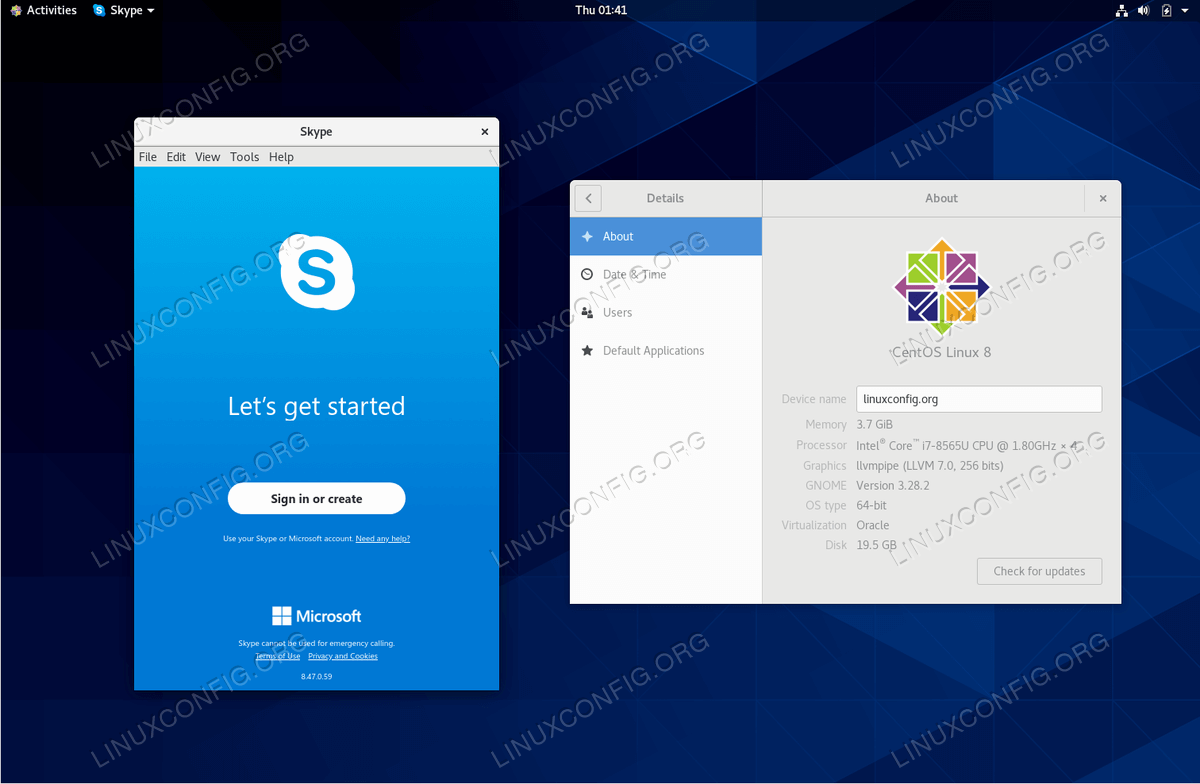Viewport: 1200px width, 784px height.
Task: Click the Virtualization value Oracle
Action: coord(872,525)
